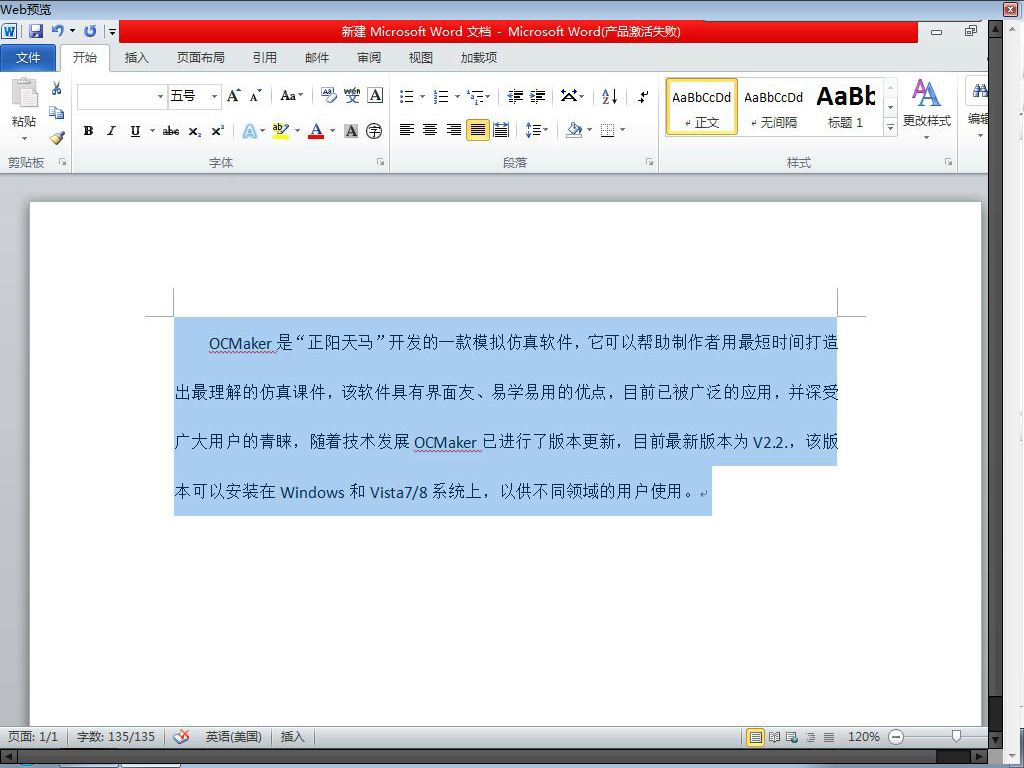The height and width of the screenshot is (768, 1024).
Task: Open numbering list dropdown arrow
Action: pos(457,97)
